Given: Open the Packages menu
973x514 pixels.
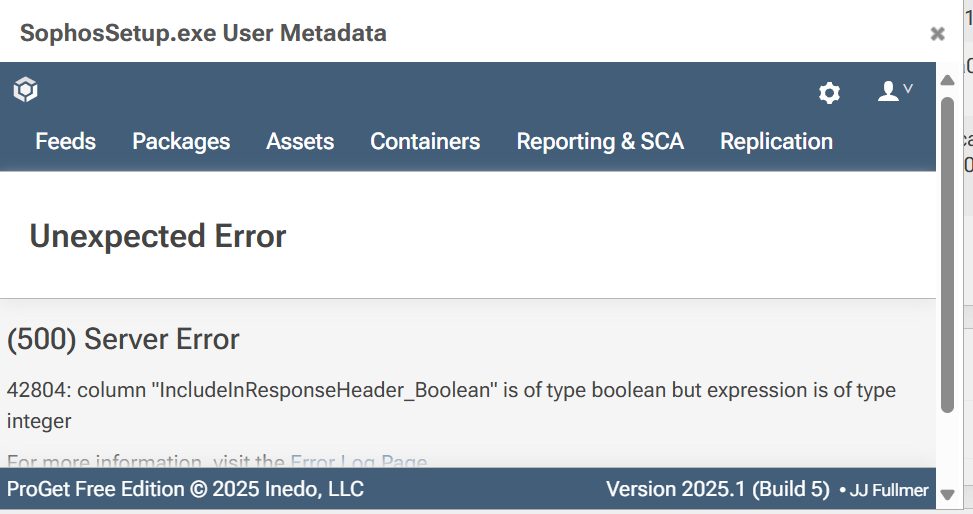Looking at the screenshot, I should pos(181,142).
